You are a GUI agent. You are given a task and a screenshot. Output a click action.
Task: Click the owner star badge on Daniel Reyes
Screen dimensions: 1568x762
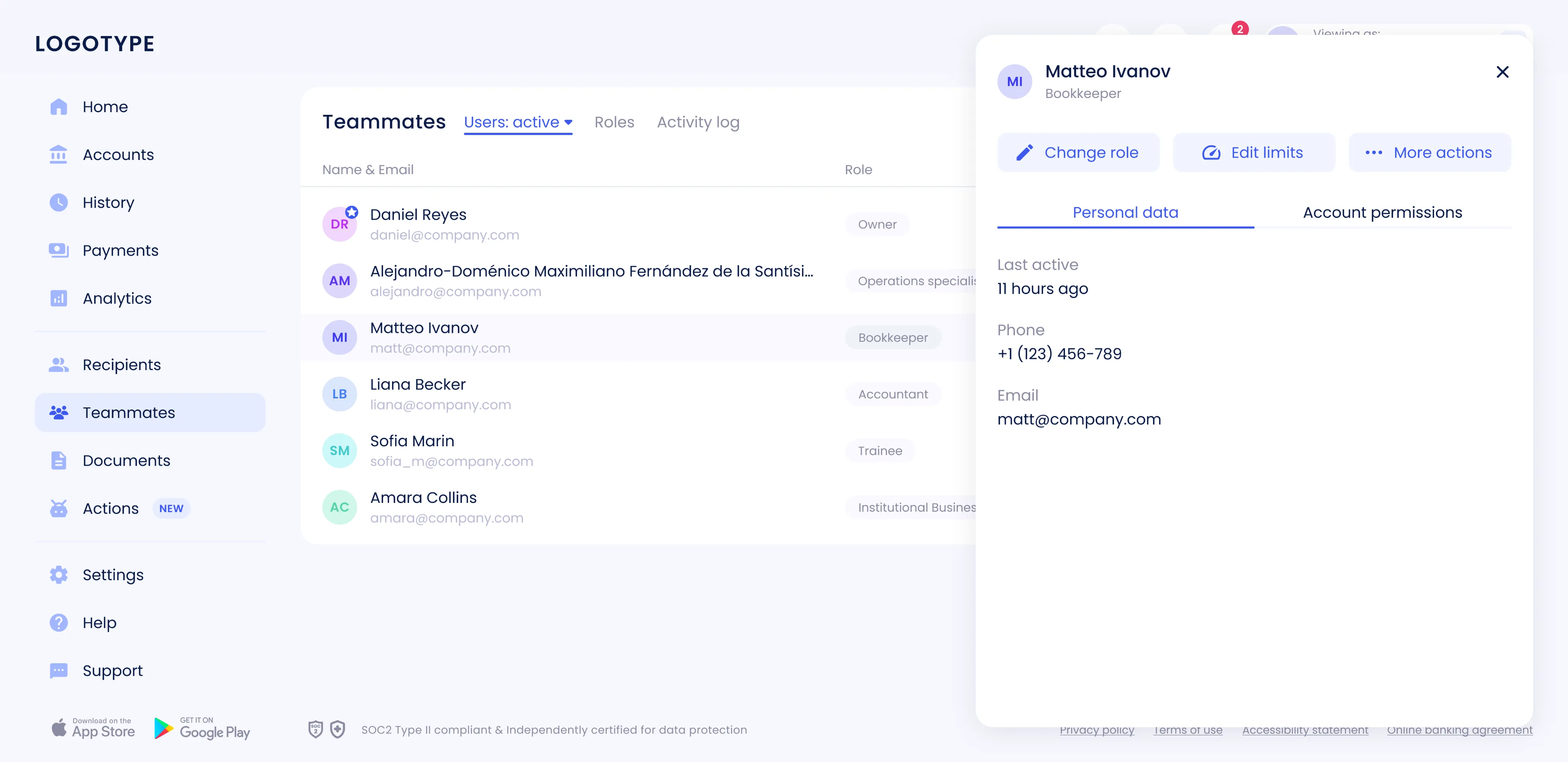pyautogui.click(x=352, y=212)
